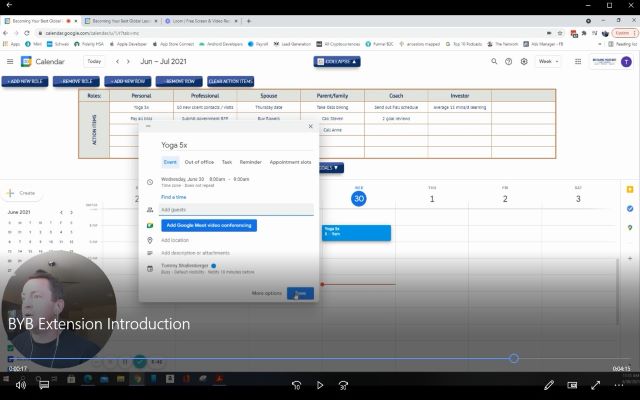Reload the browser page
640x400 pixels.
coord(27,33)
